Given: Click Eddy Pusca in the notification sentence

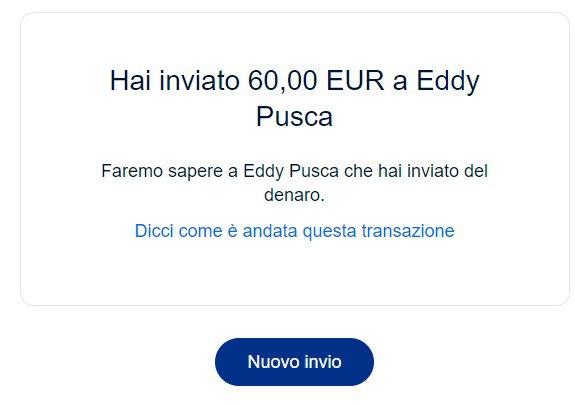Looking at the screenshot, I should point(291,171).
